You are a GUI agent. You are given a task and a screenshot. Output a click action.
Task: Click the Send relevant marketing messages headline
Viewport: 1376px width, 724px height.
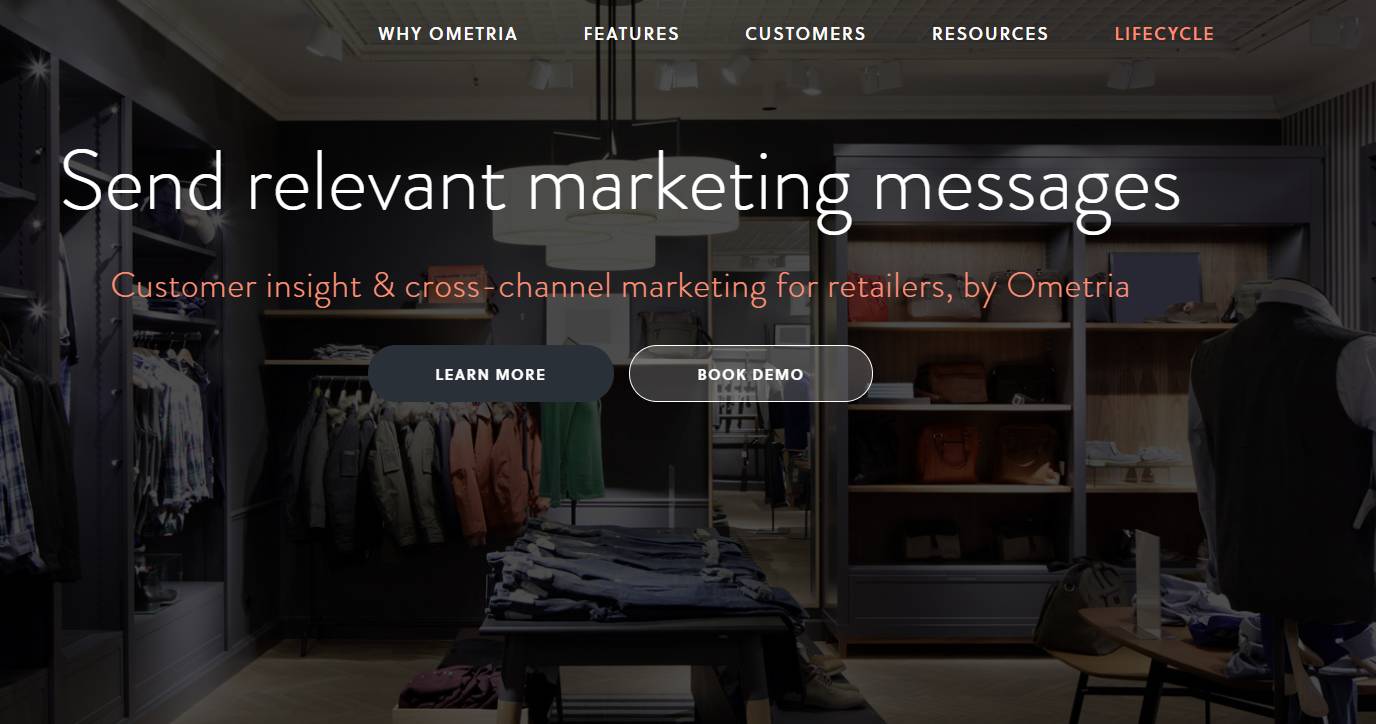(620, 184)
